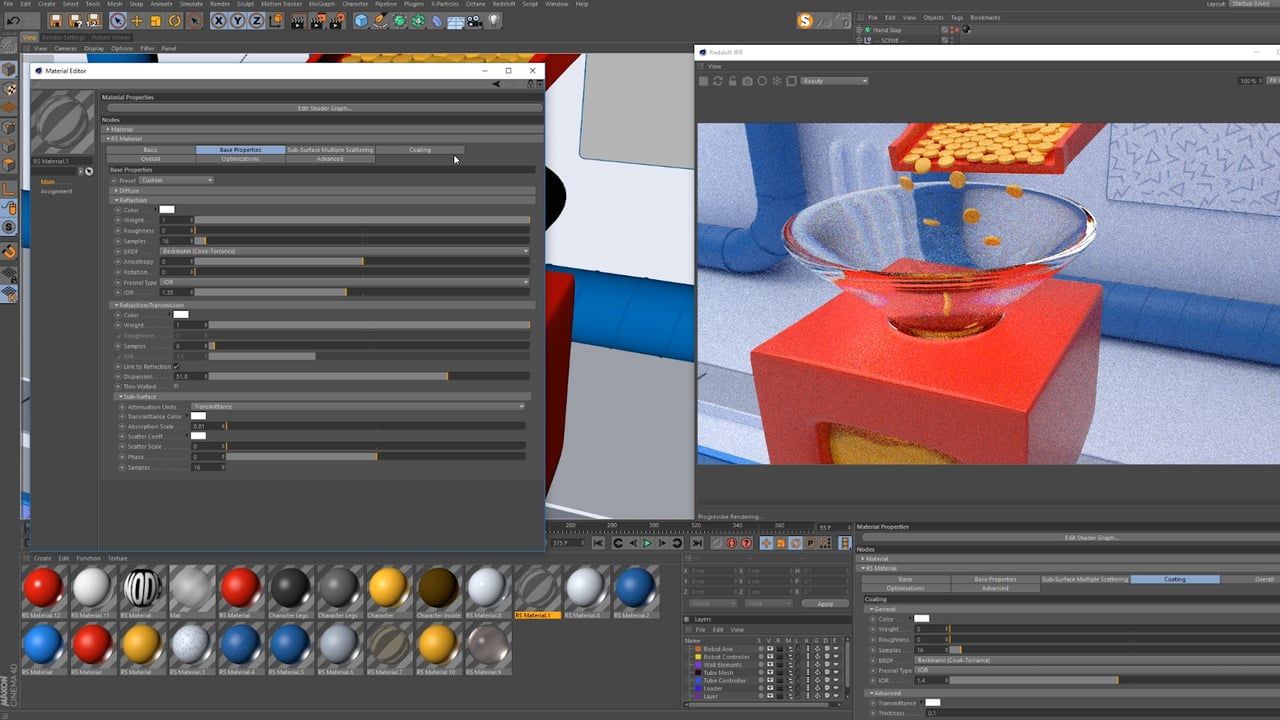Open Advanced tab in Material Editor

click(x=330, y=159)
